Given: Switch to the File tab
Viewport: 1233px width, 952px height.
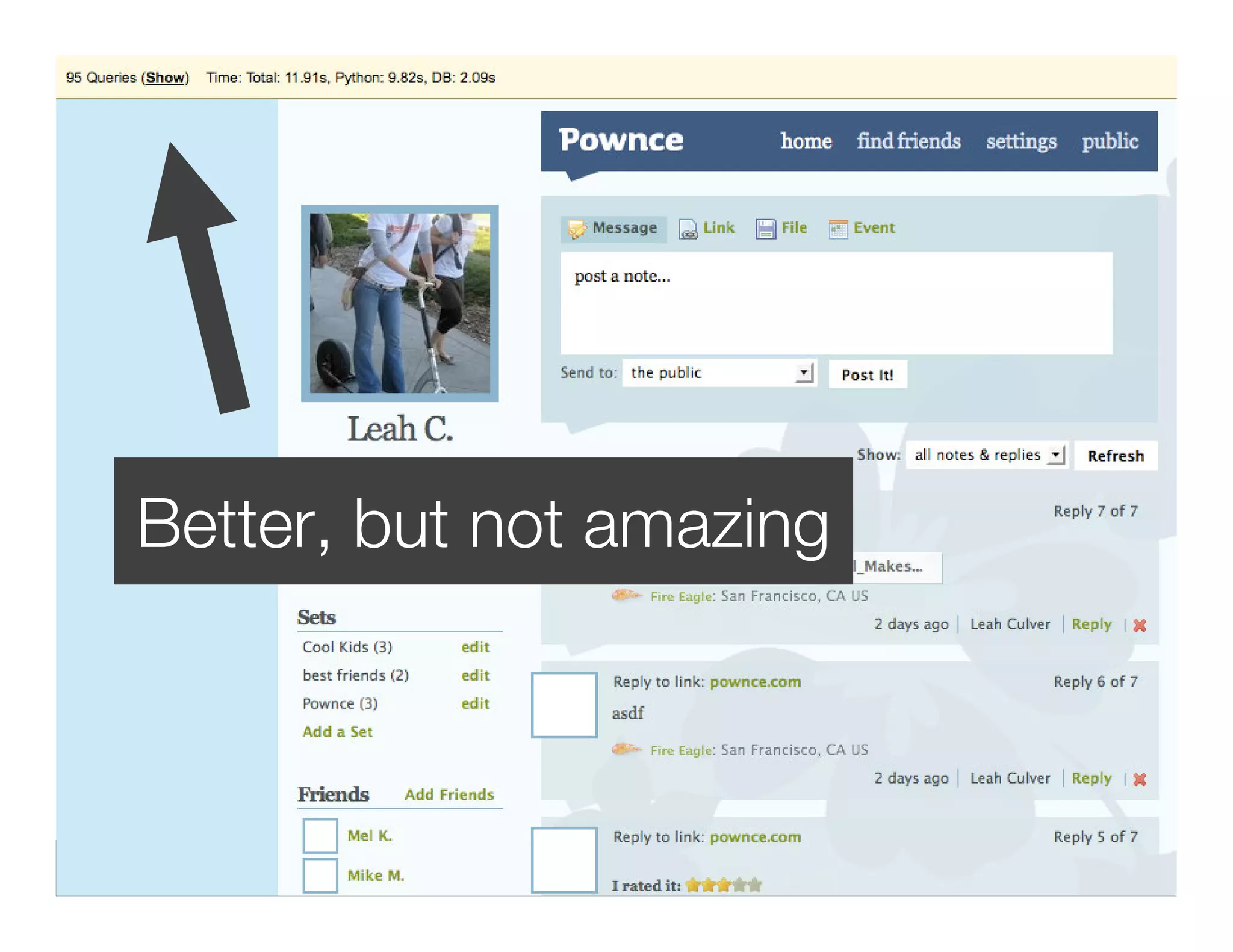Looking at the screenshot, I should pyautogui.click(x=781, y=229).
